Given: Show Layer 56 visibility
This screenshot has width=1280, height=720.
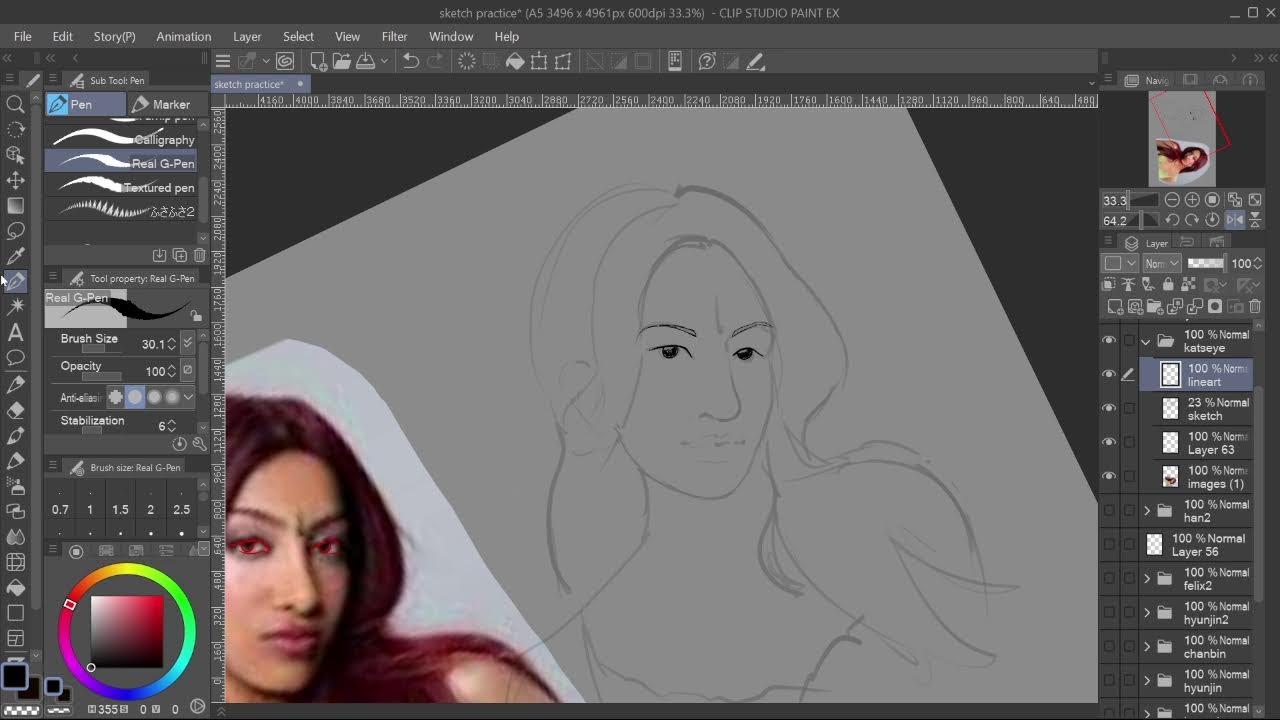Looking at the screenshot, I should pyautogui.click(x=1108, y=545).
